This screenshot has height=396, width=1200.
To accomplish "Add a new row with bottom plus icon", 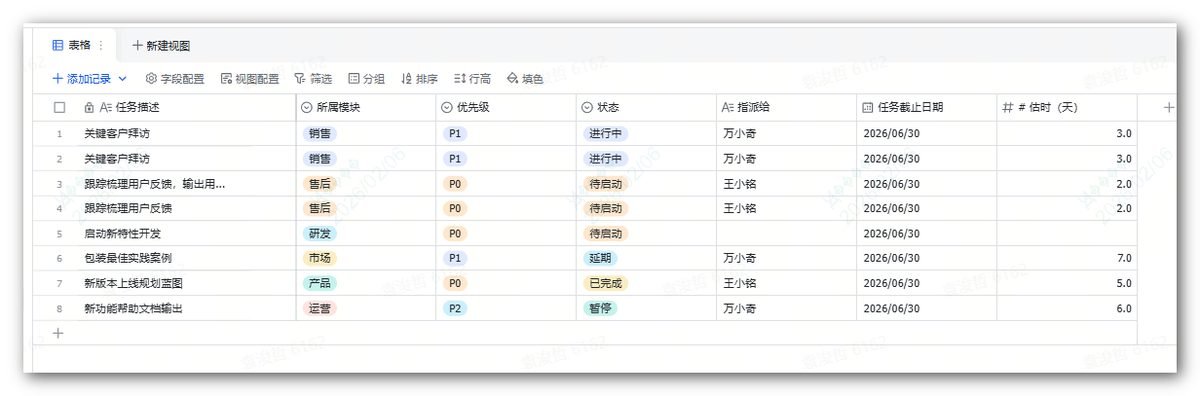I will click(58, 333).
